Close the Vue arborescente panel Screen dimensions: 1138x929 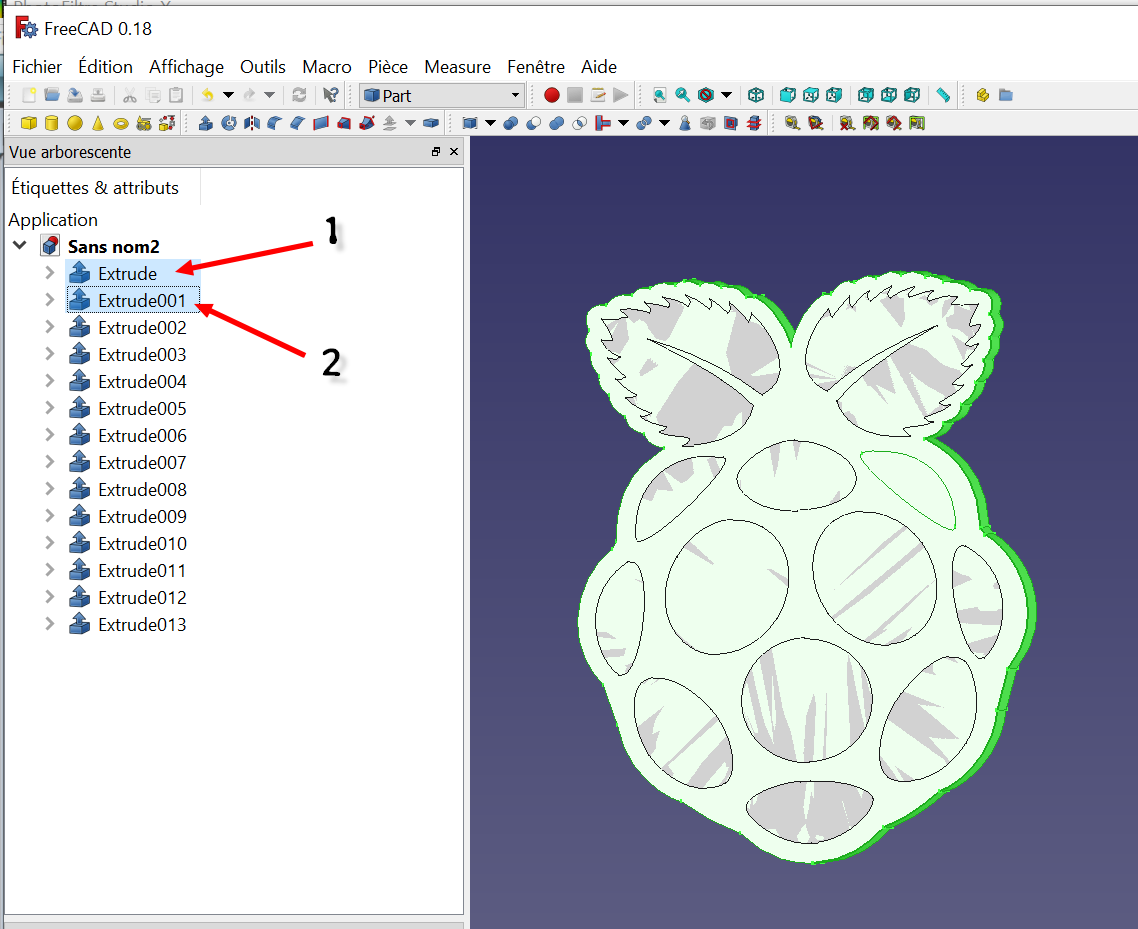click(454, 152)
